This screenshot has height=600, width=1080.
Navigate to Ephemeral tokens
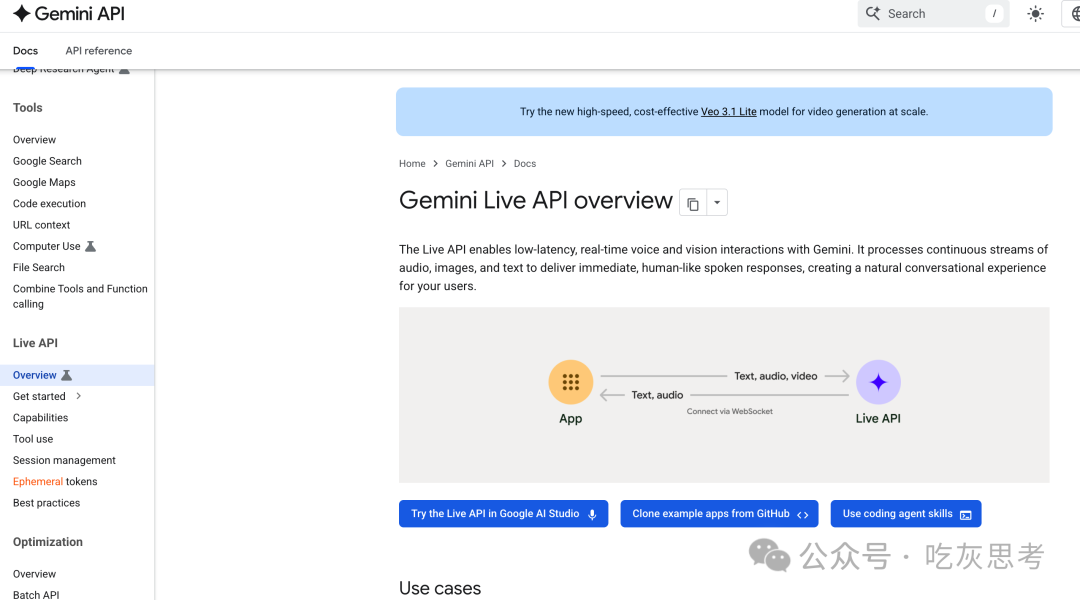(55, 482)
